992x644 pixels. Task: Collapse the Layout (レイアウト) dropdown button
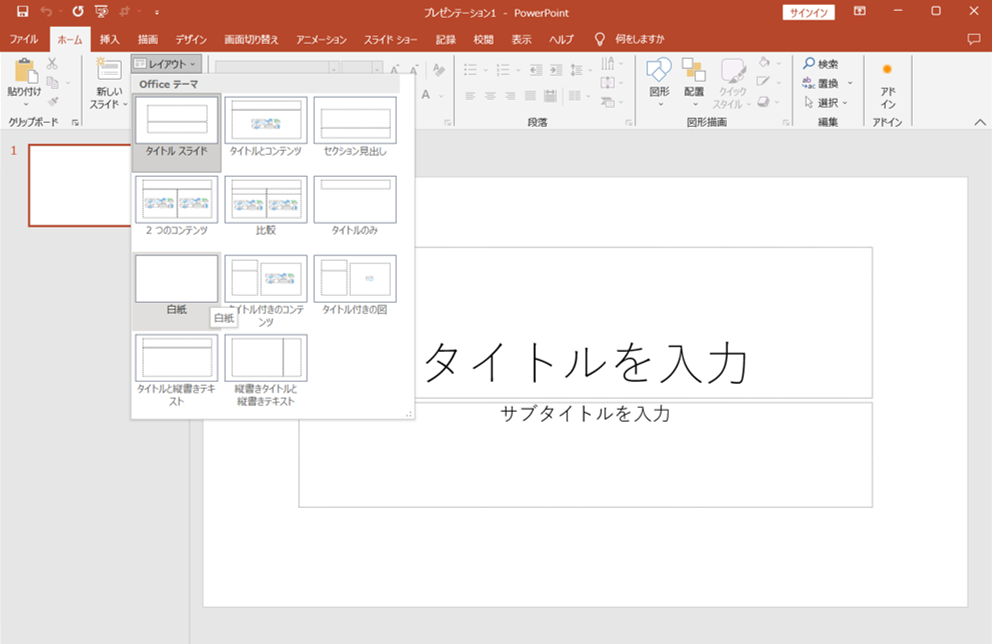(x=166, y=64)
